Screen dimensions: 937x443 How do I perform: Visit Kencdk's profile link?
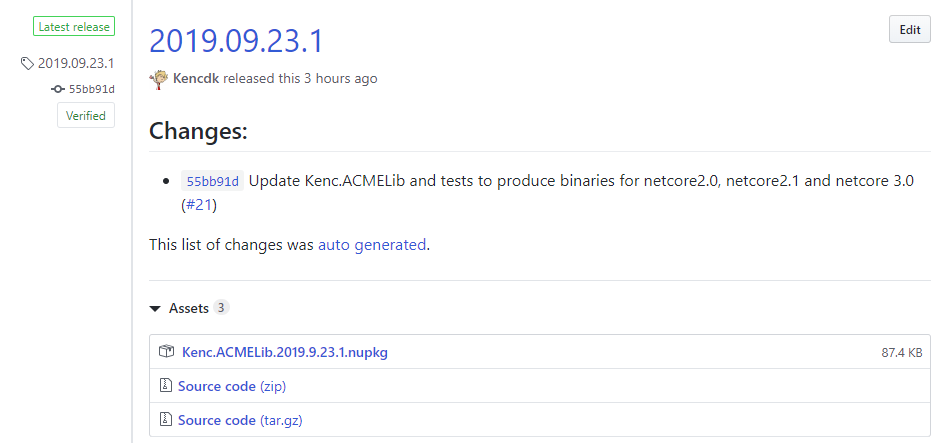click(197, 78)
